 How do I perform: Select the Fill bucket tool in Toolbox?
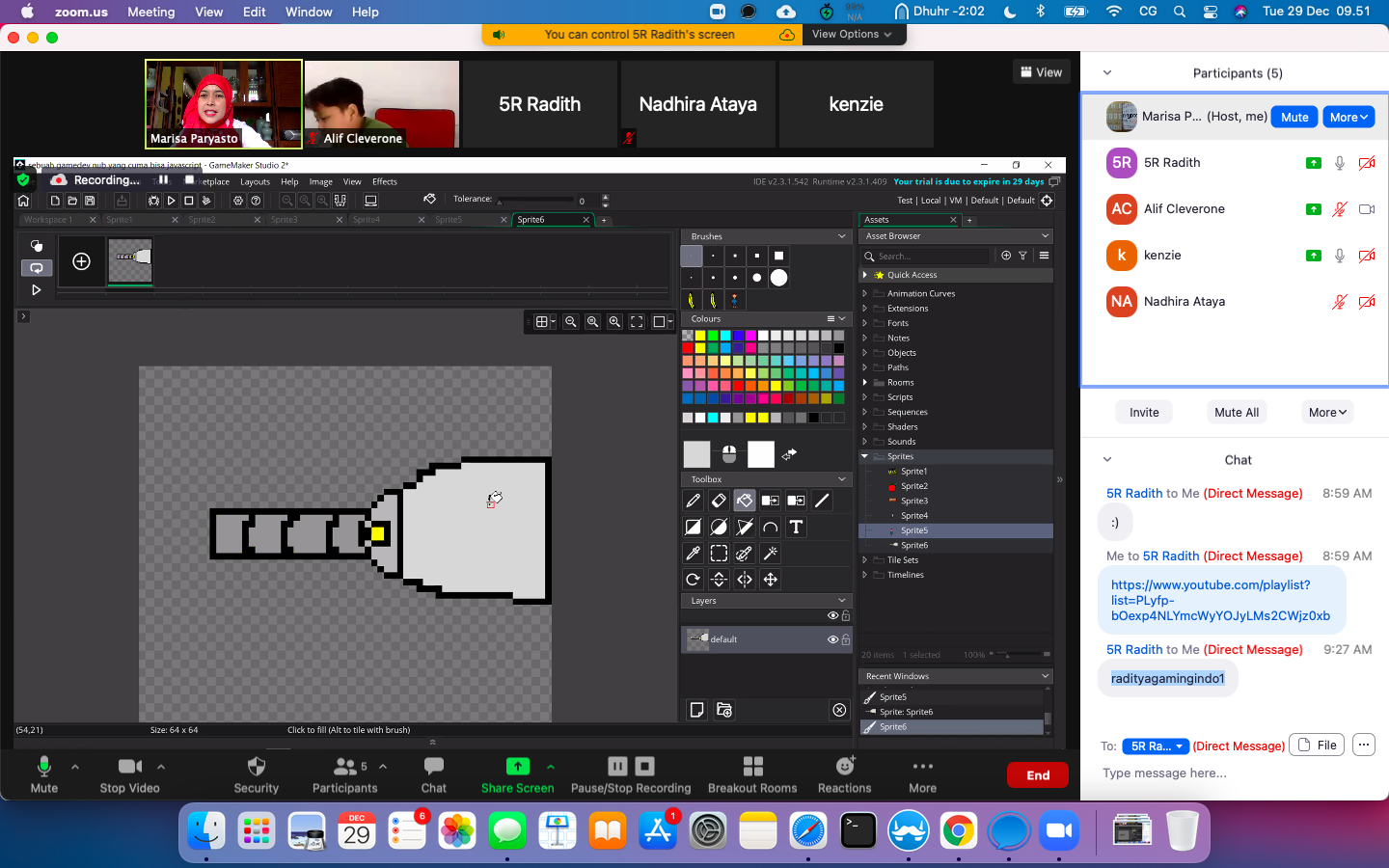[x=745, y=501]
